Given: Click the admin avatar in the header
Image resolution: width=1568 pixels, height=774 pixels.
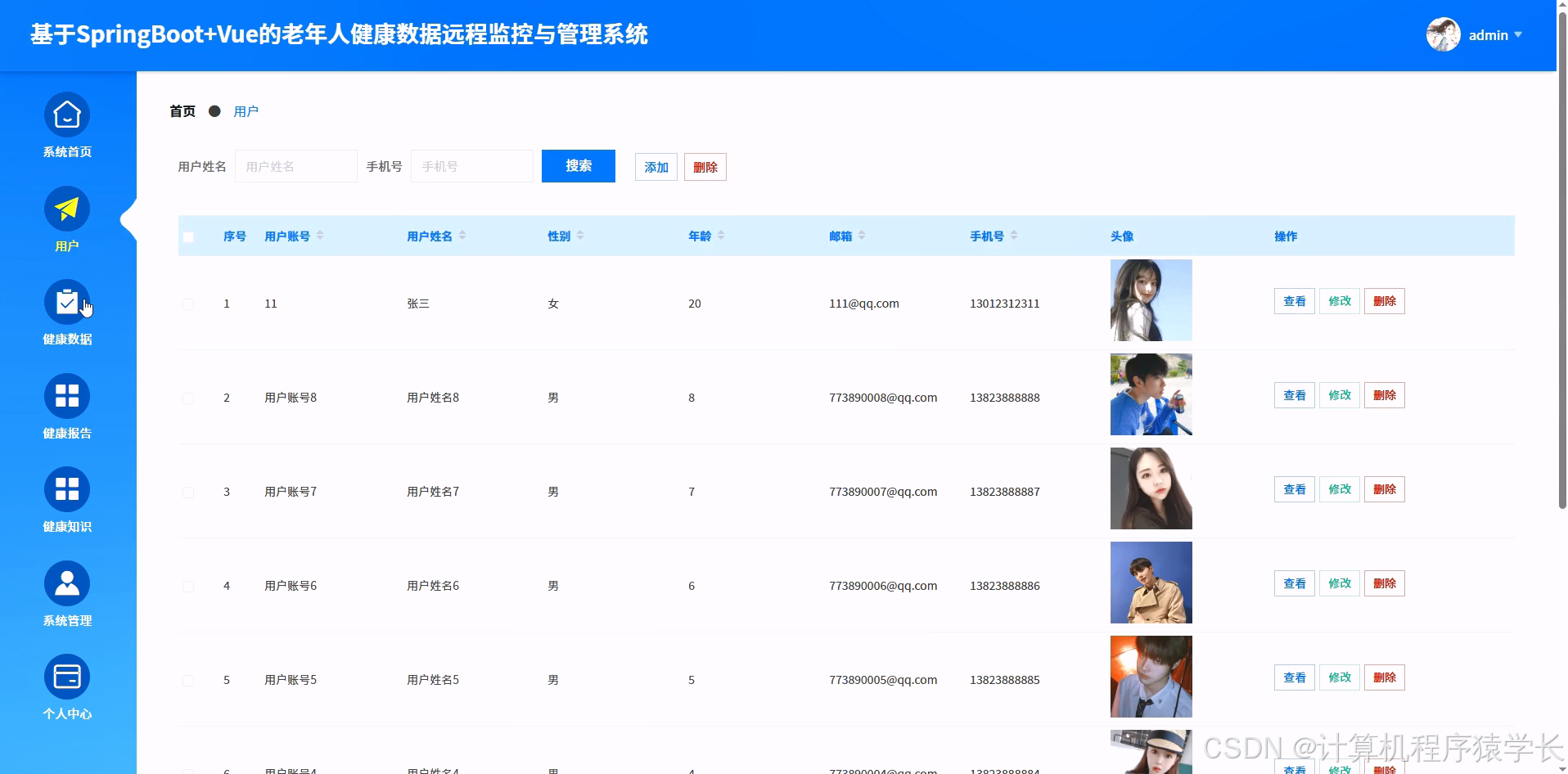Looking at the screenshot, I should (x=1443, y=34).
